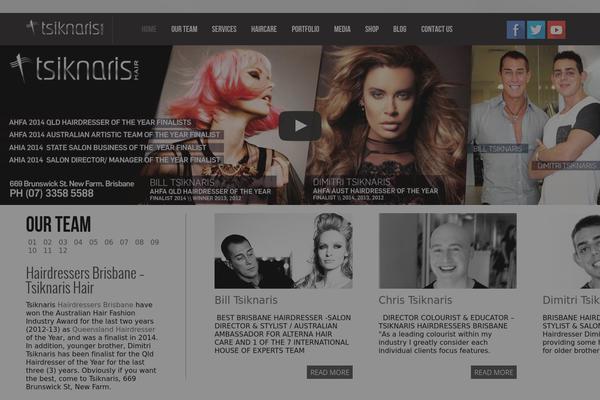The width and height of the screenshot is (600, 400).
Task: Click Dimitri Tsiknaris label on banner photo
Action: (x=567, y=165)
